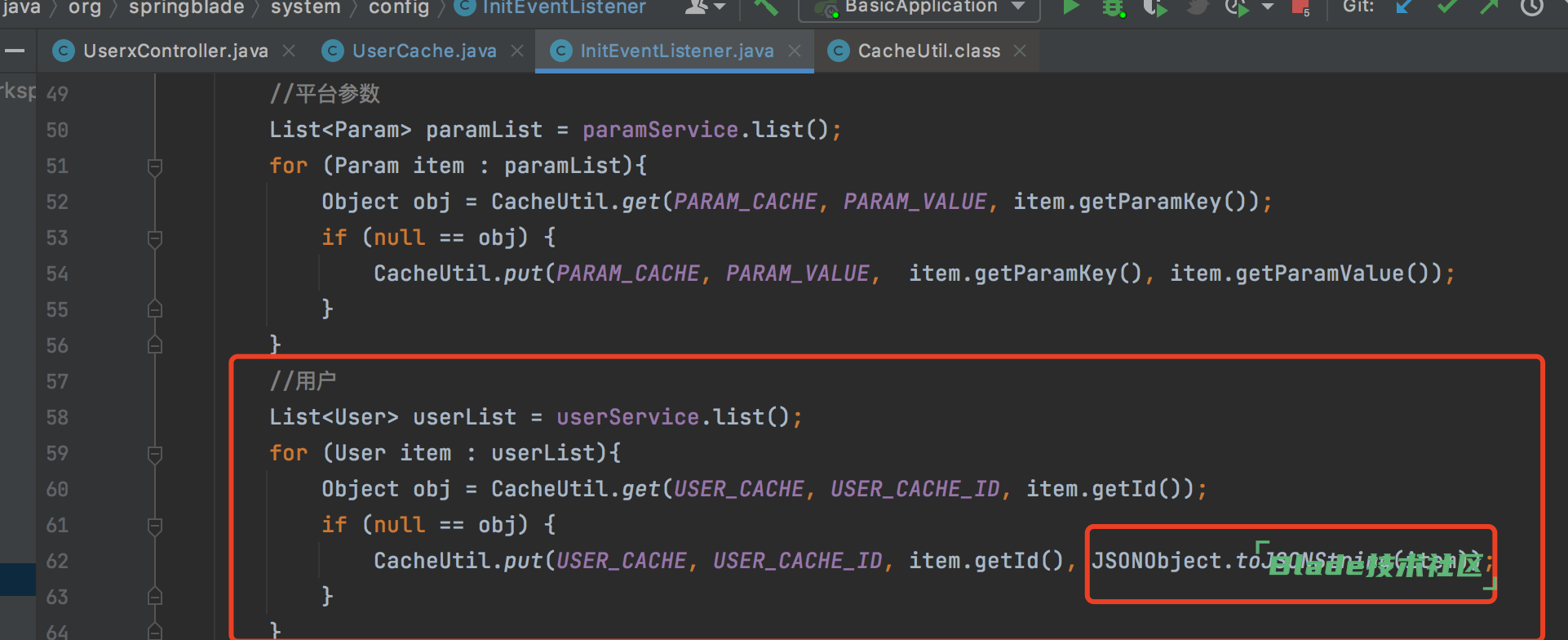Click line number 58 in gutter

click(57, 418)
